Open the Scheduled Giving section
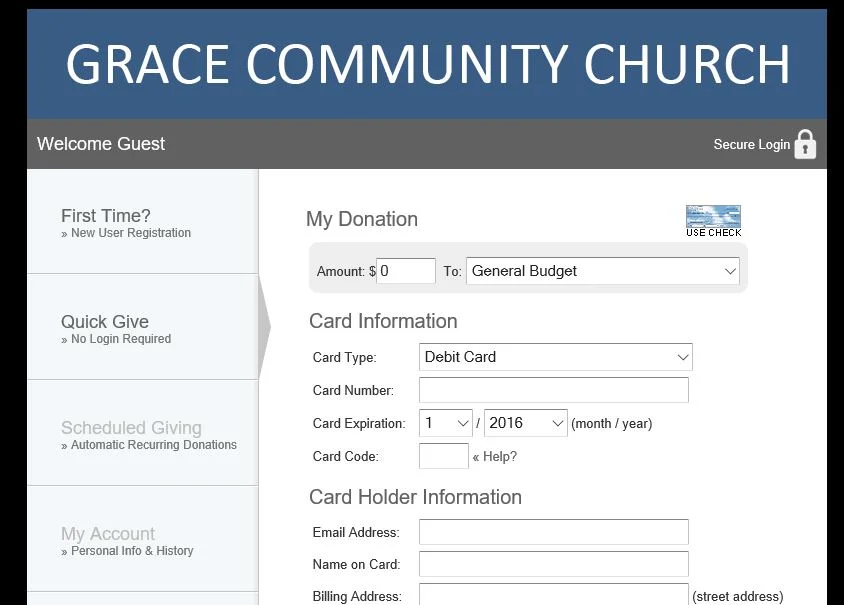This screenshot has height=605, width=844. click(x=143, y=433)
